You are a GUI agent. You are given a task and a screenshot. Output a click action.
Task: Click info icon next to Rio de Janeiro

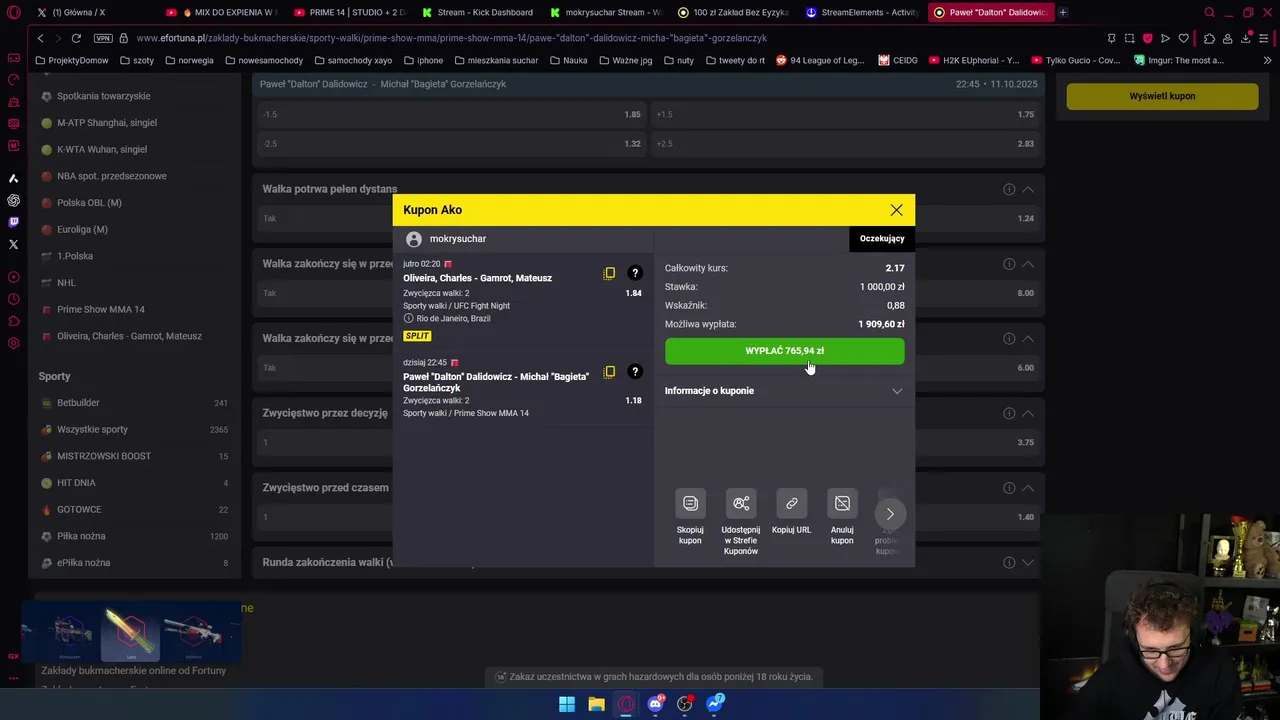pyautogui.click(x=408, y=318)
